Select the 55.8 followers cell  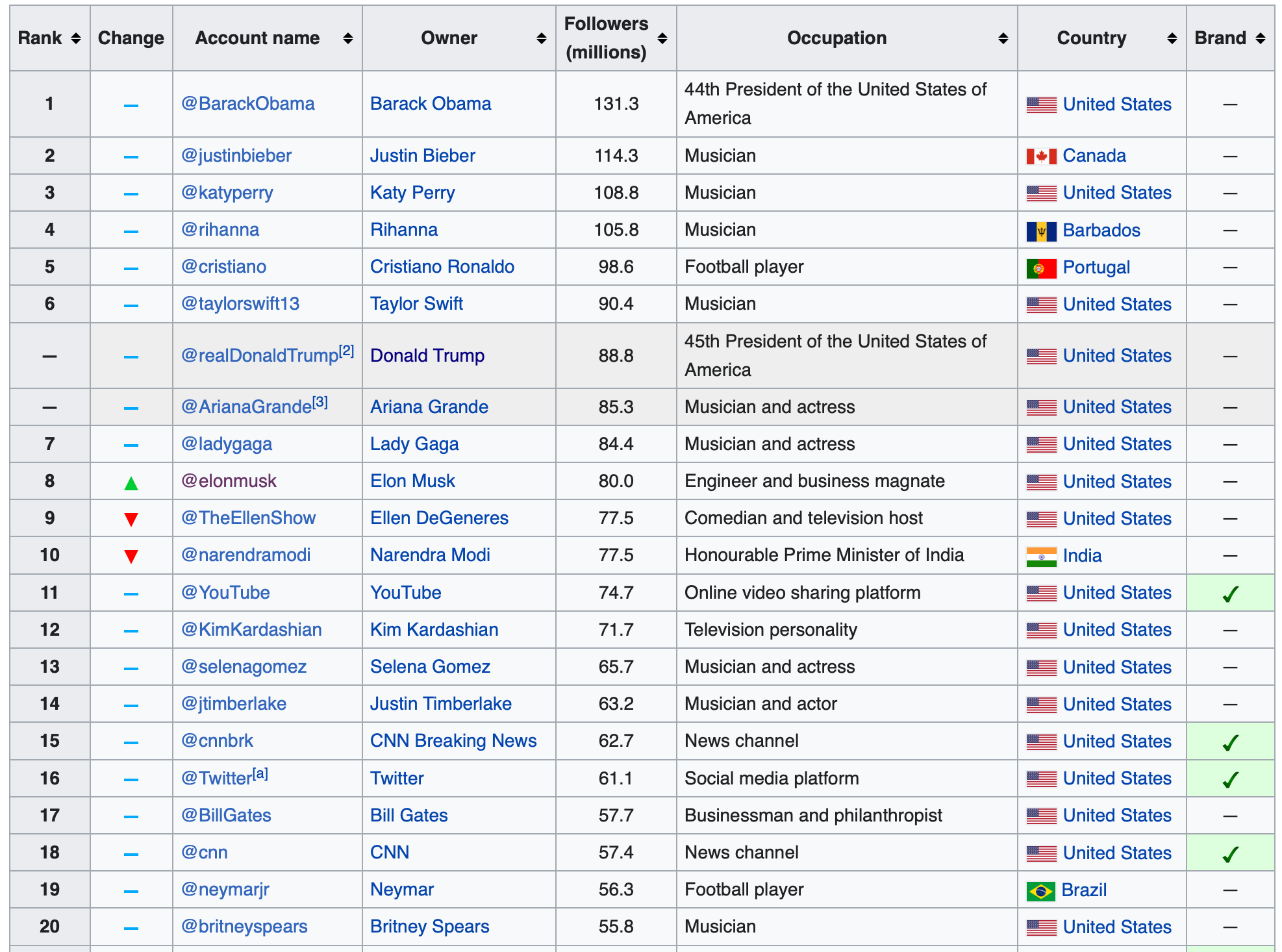pos(616,927)
